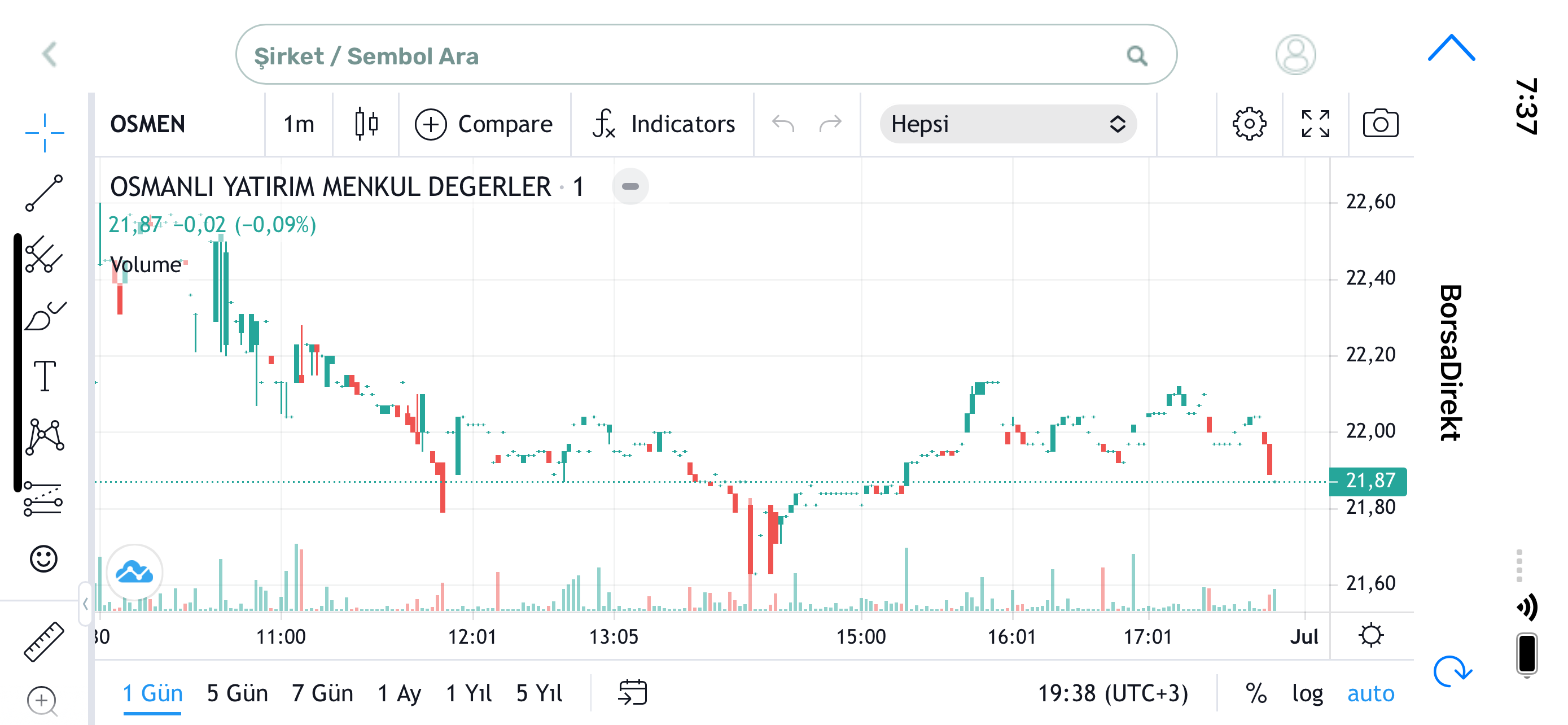
Task: Select the XABCD pattern tool
Action: pos(45,436)
